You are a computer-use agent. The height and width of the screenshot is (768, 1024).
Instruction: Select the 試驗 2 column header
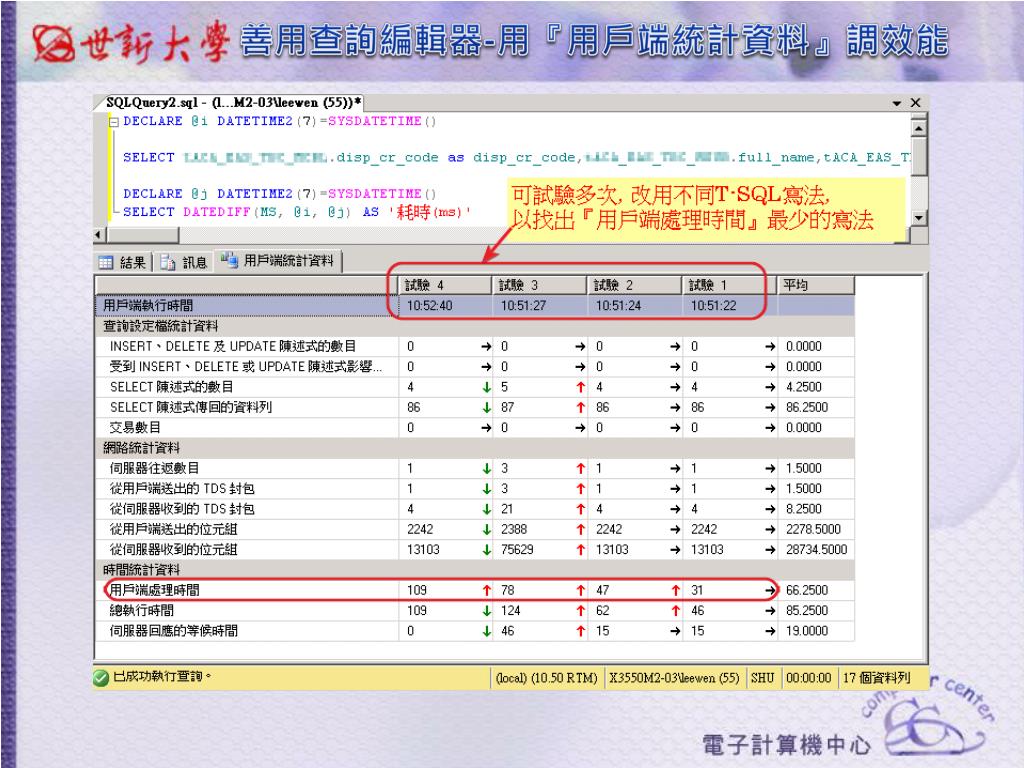(634, 285)
